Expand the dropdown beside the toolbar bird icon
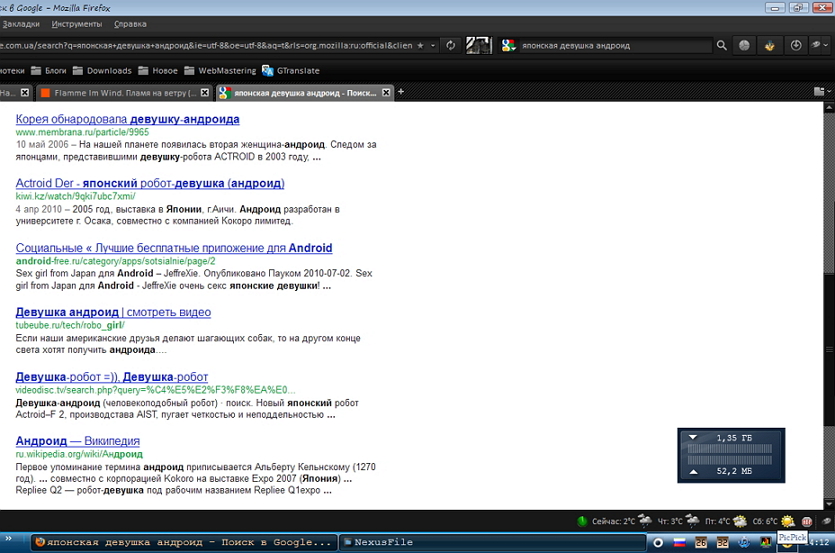Image resolution: width=835 pixels, height=553 pixels. (826, 46)
